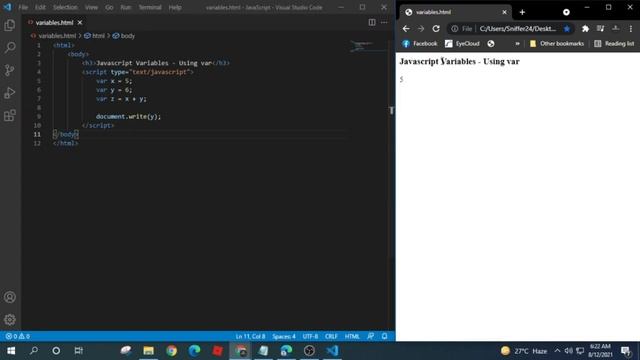Open File Explorer from the taskbar
The height and width of the screenshot is (360, 640).
tap(149, 351)
